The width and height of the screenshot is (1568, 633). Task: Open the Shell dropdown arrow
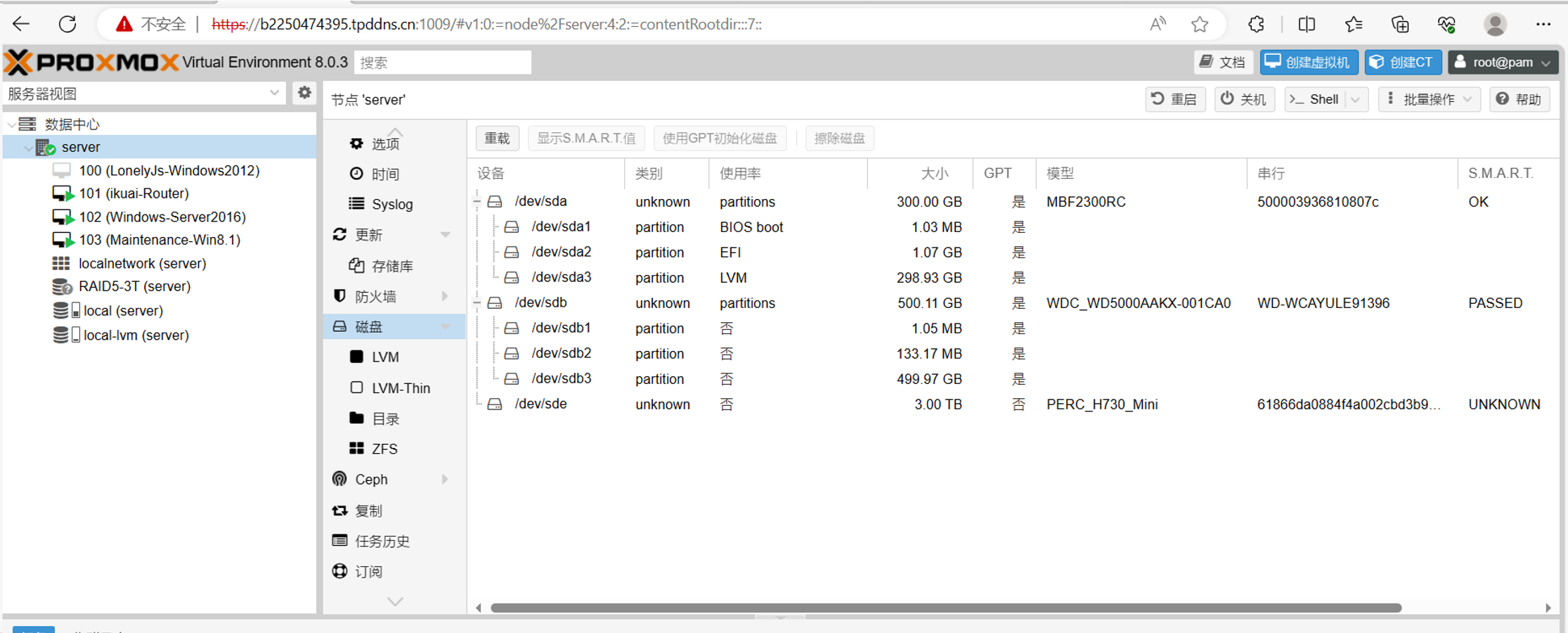[1356, 100]
